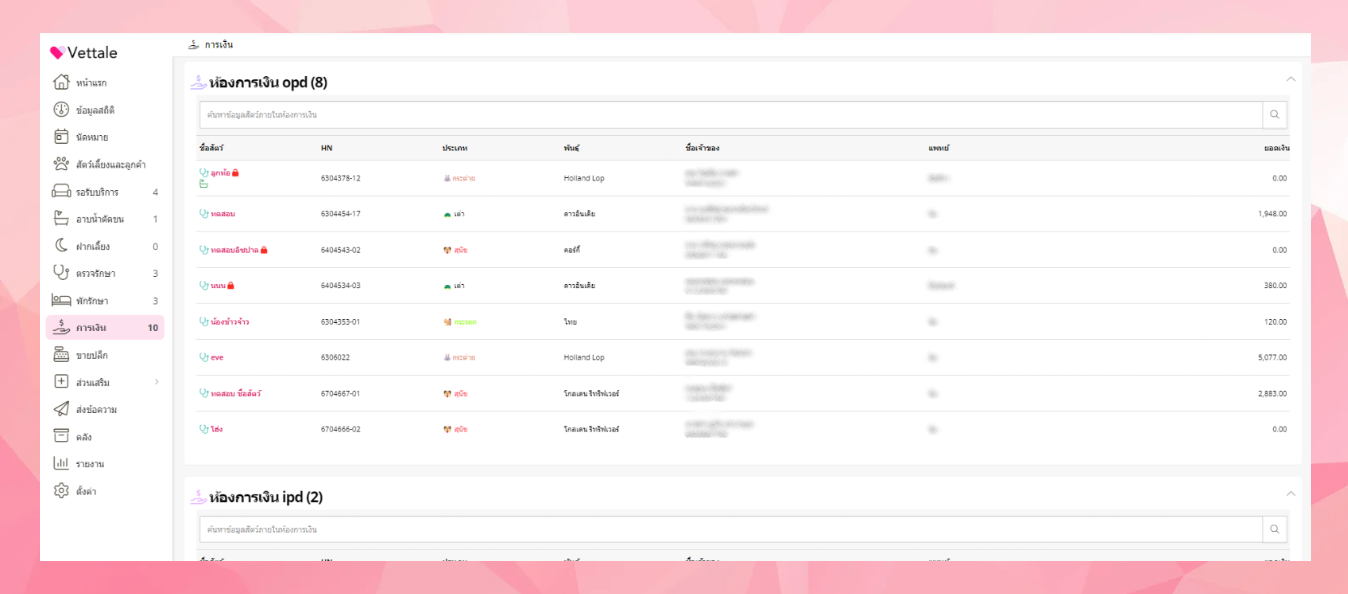The image size is (1348, 594).
Task: Click stethoscope icon in row 6704666-02
Action: (x=204, y=429)
